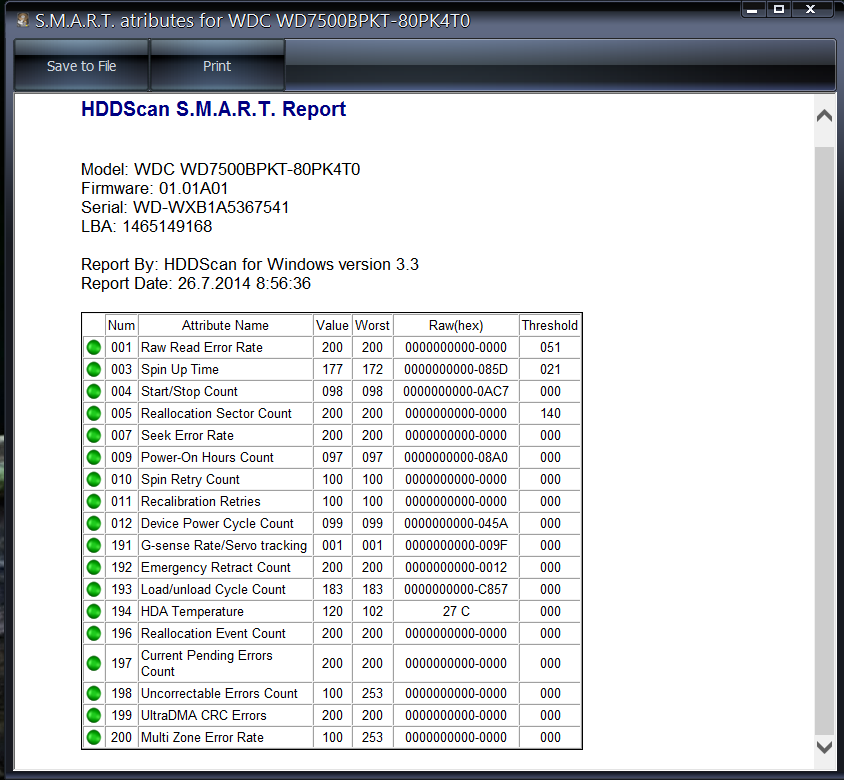Screen dimensions: 844x780
Task: Click green status icon for Multi Zone Error Rate
Action: [94, 737]
